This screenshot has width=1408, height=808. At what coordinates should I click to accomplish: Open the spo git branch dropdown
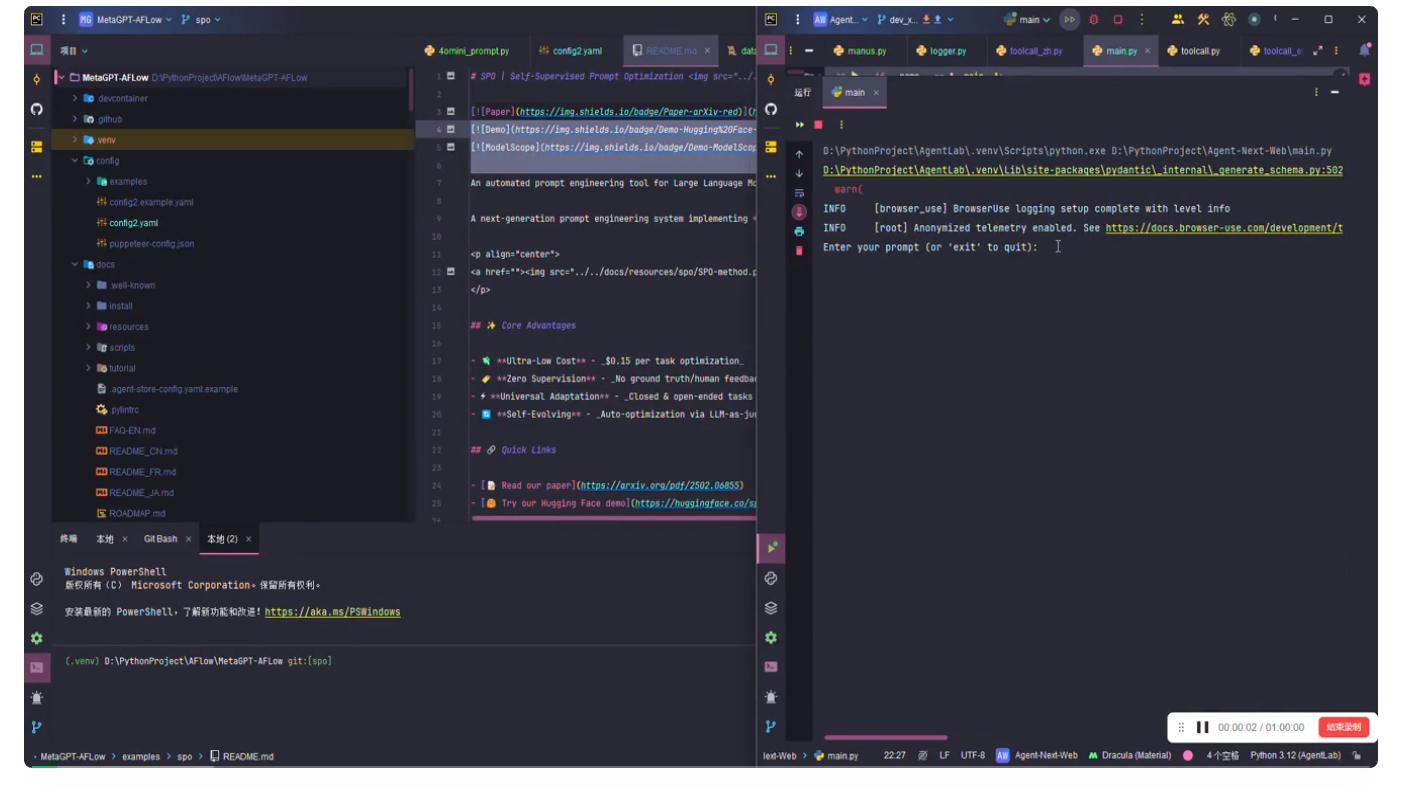[202, 19]
